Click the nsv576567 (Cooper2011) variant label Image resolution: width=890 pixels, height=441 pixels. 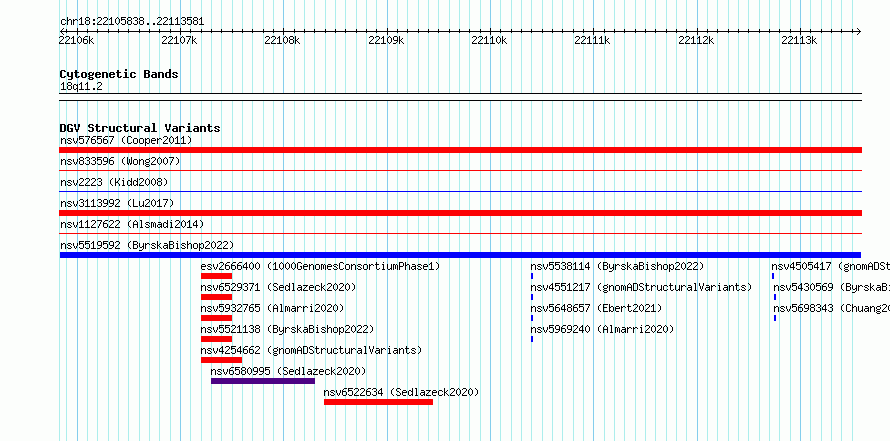[x=126, y=140]
